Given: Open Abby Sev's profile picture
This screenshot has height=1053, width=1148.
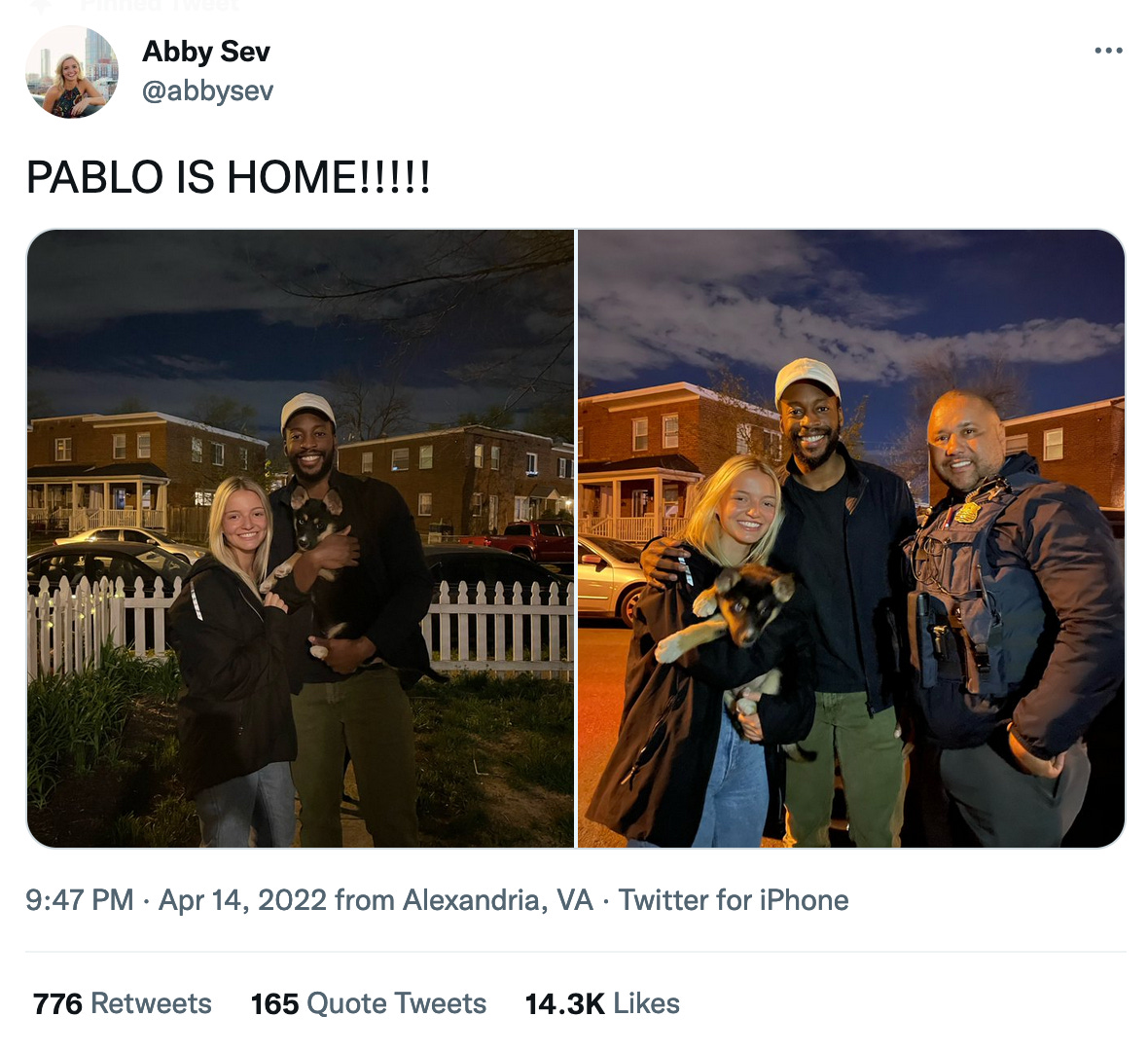Looking at the screenshot, I should click(72, 72).
